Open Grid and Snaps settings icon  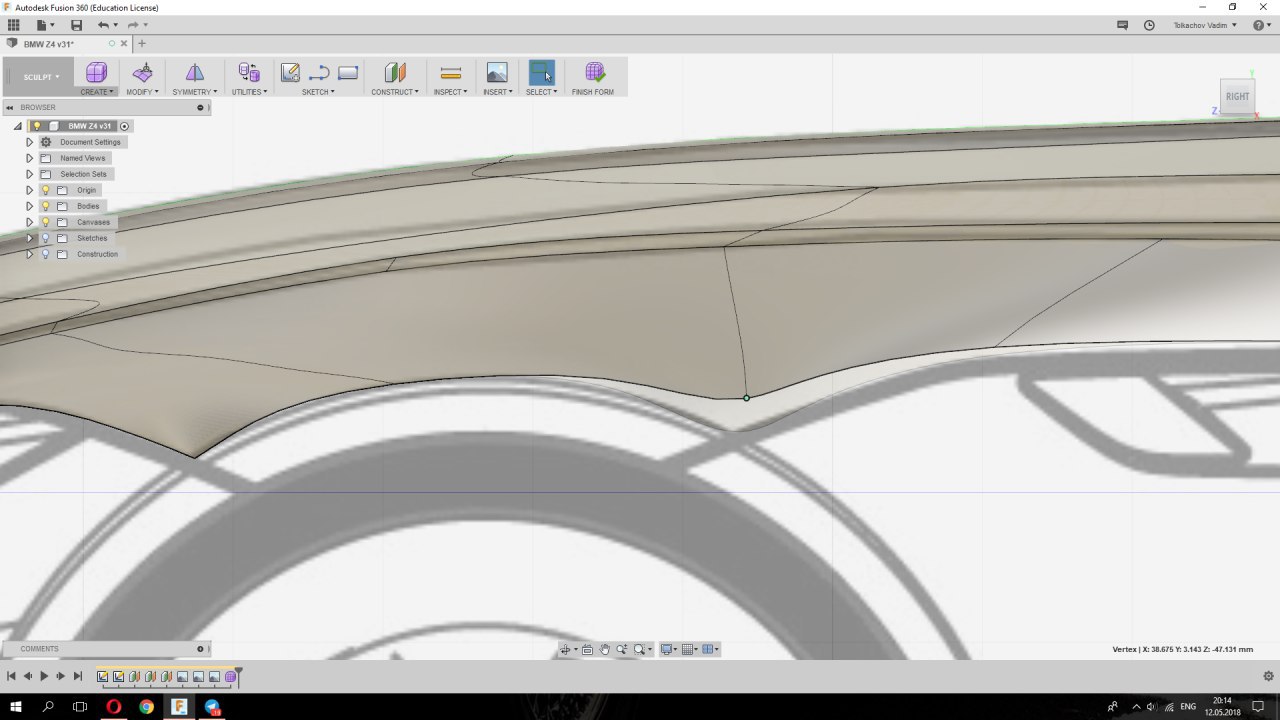[688, 650]
